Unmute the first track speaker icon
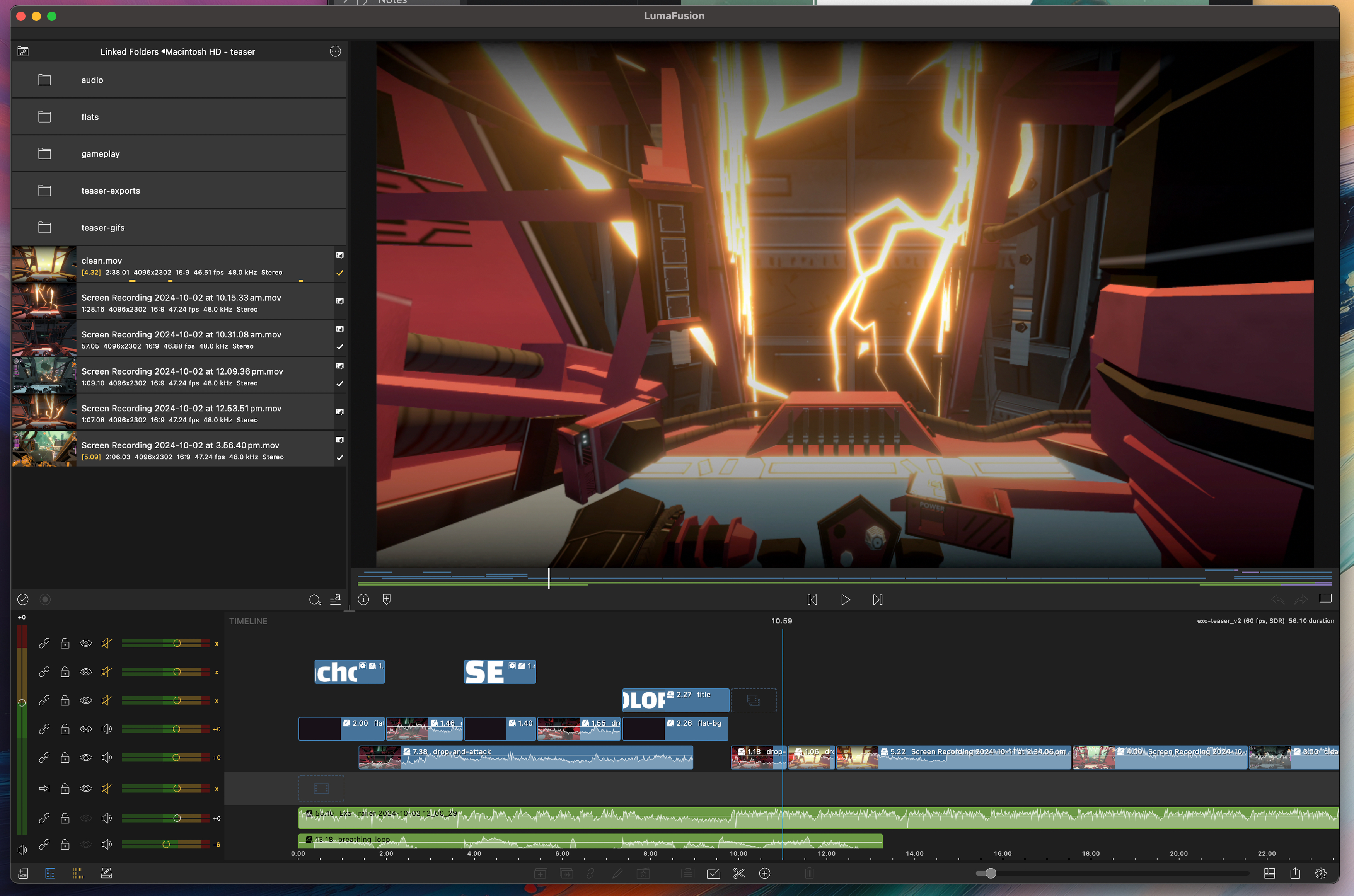This screenshot has width=1354, height=896. [106, 644]
